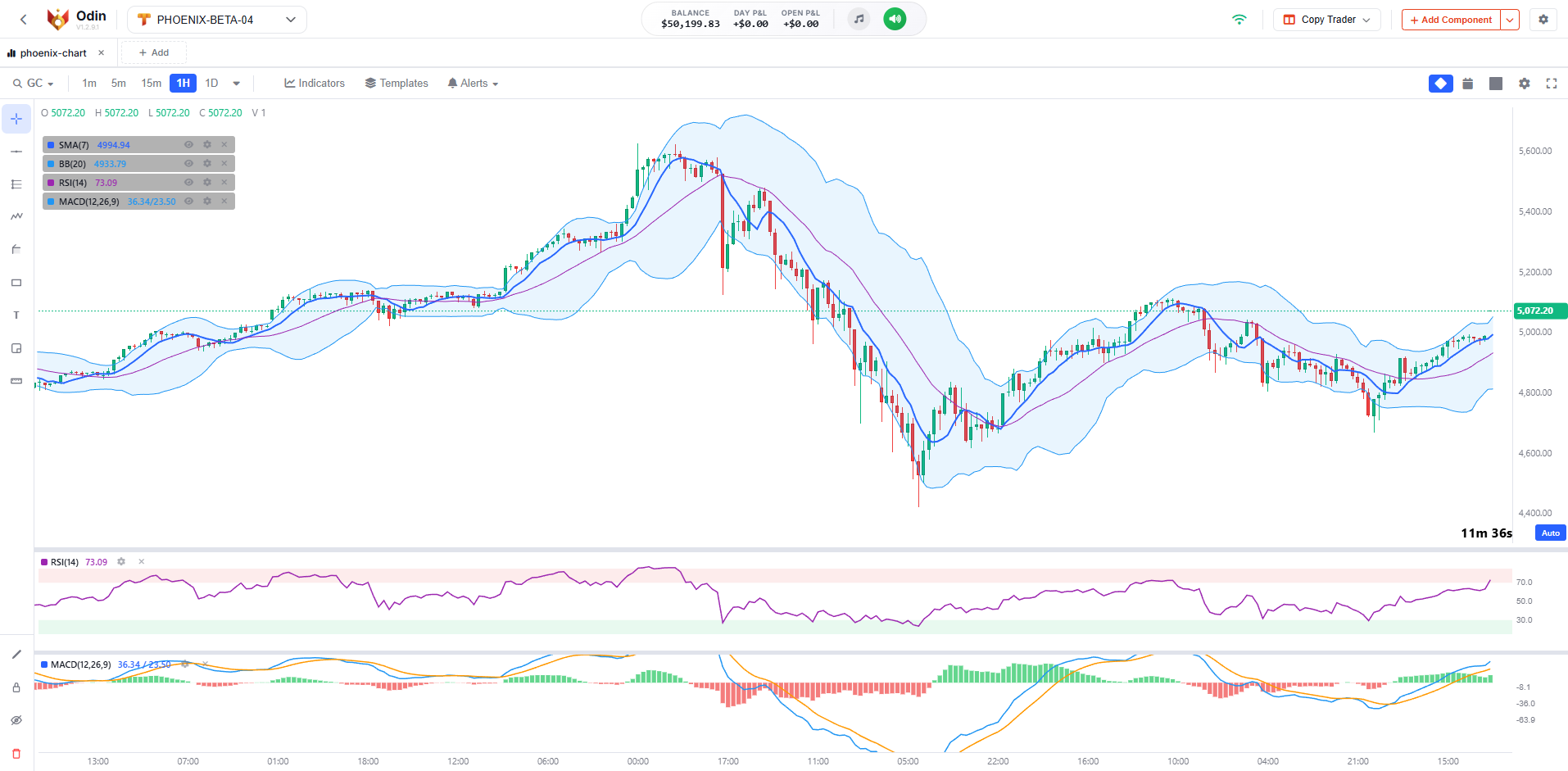Screen dimensions: 1568x771
Task: Select the ruler measure tool
Action: (16, 381)
